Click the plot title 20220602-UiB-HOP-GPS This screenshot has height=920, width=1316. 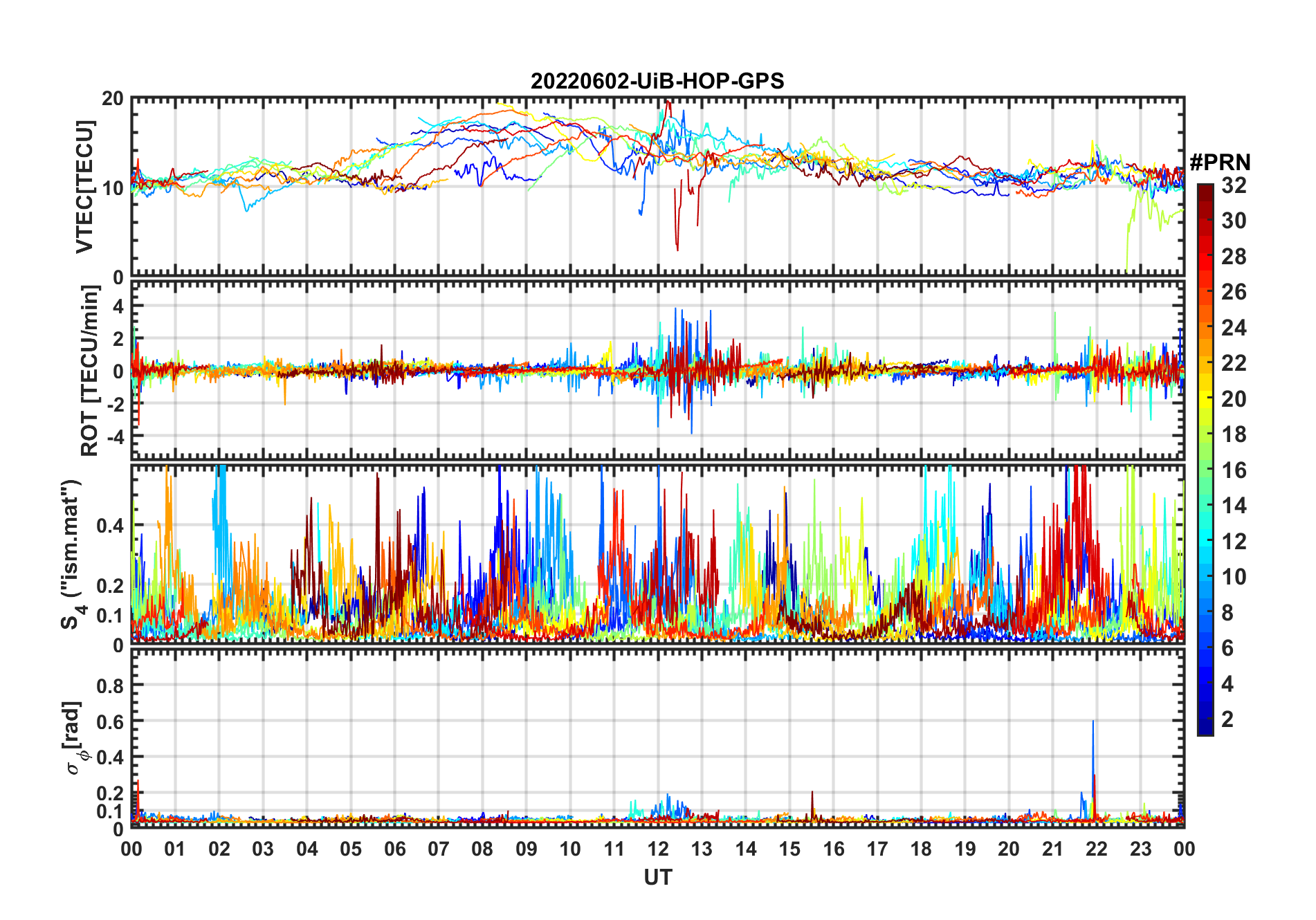(x=657, y=81)
